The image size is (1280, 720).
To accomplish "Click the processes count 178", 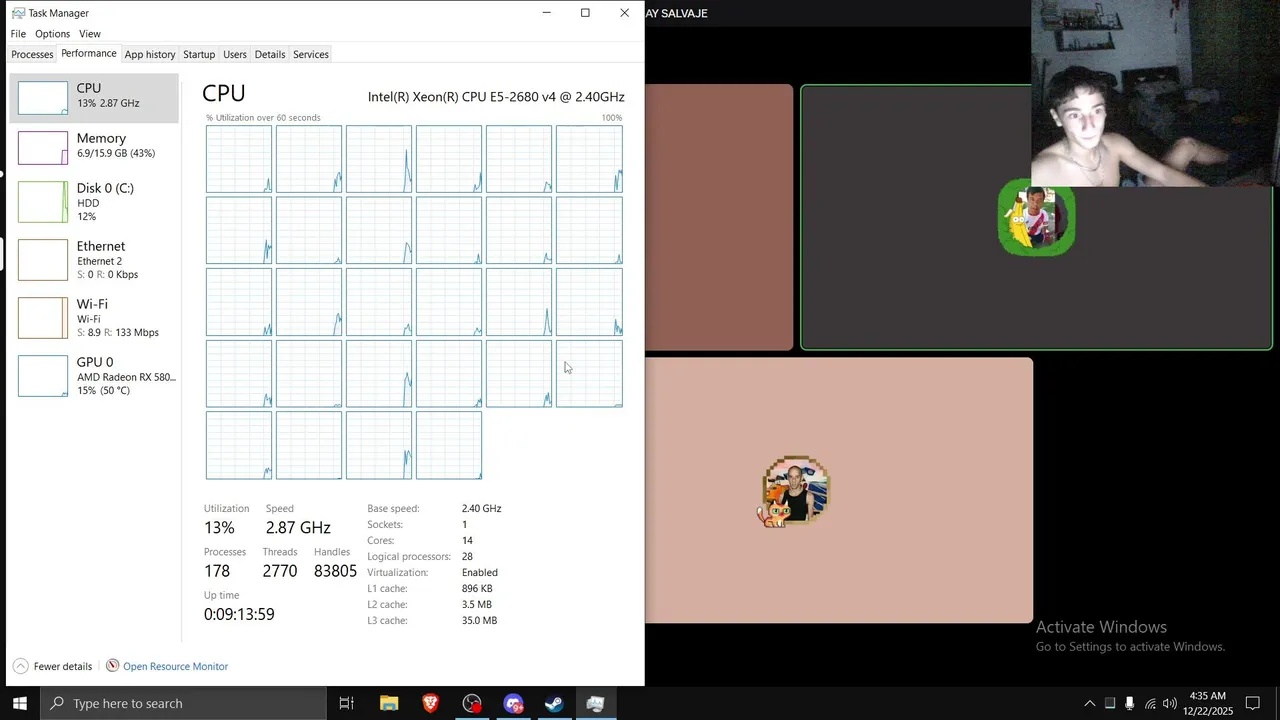I will (217, 571).
